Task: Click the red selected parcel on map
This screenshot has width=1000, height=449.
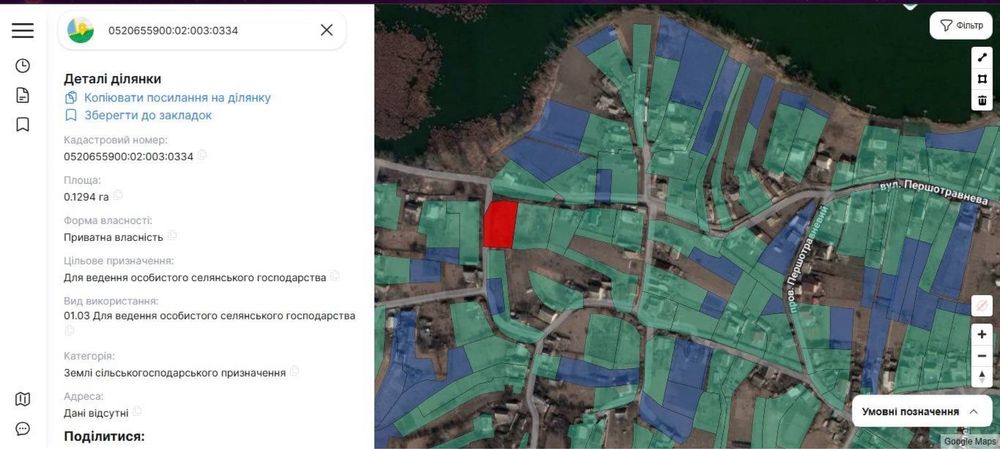Action: coord(499,224)
